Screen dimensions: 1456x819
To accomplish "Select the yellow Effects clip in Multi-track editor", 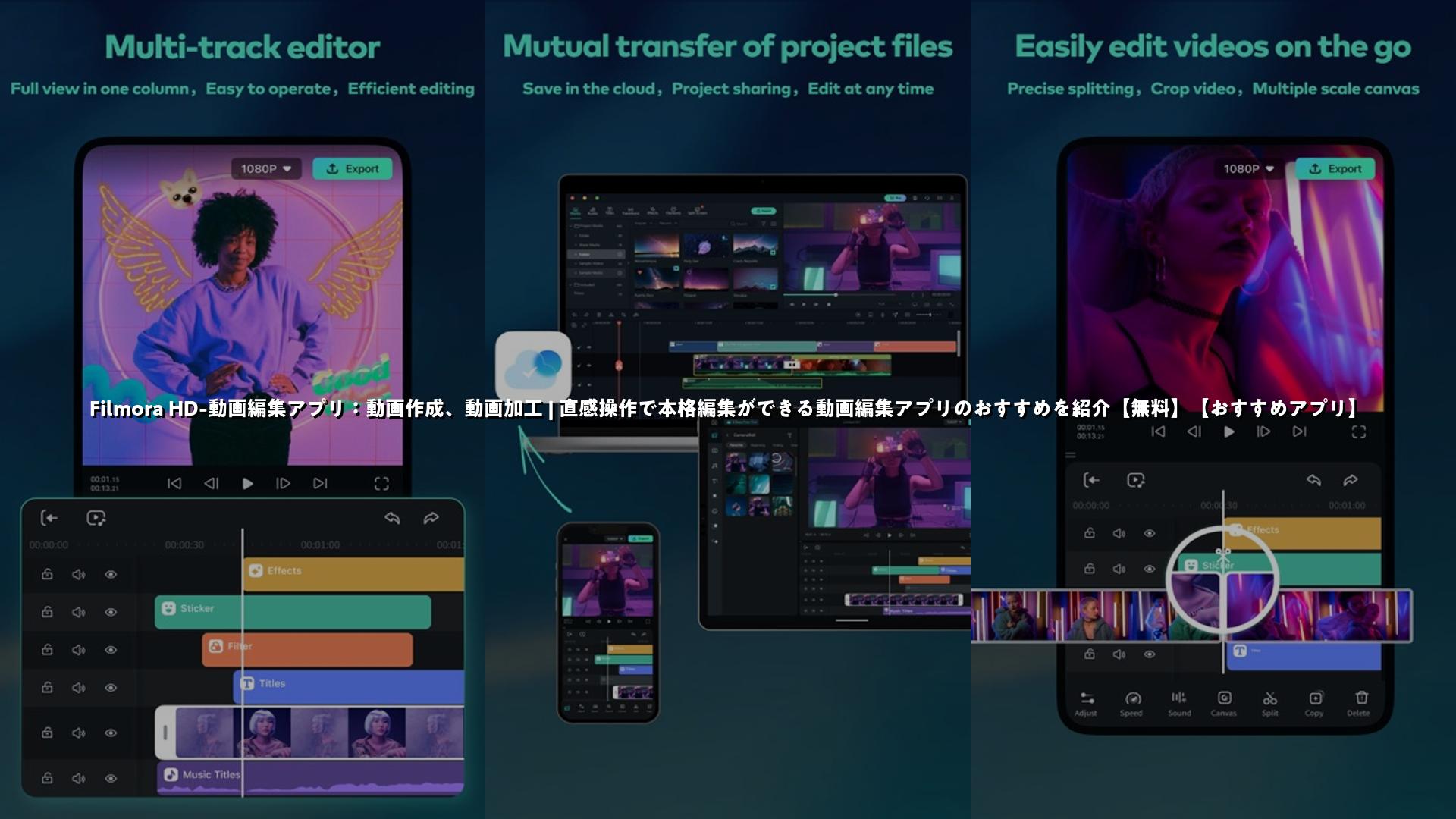I will (x=353, y=574).
